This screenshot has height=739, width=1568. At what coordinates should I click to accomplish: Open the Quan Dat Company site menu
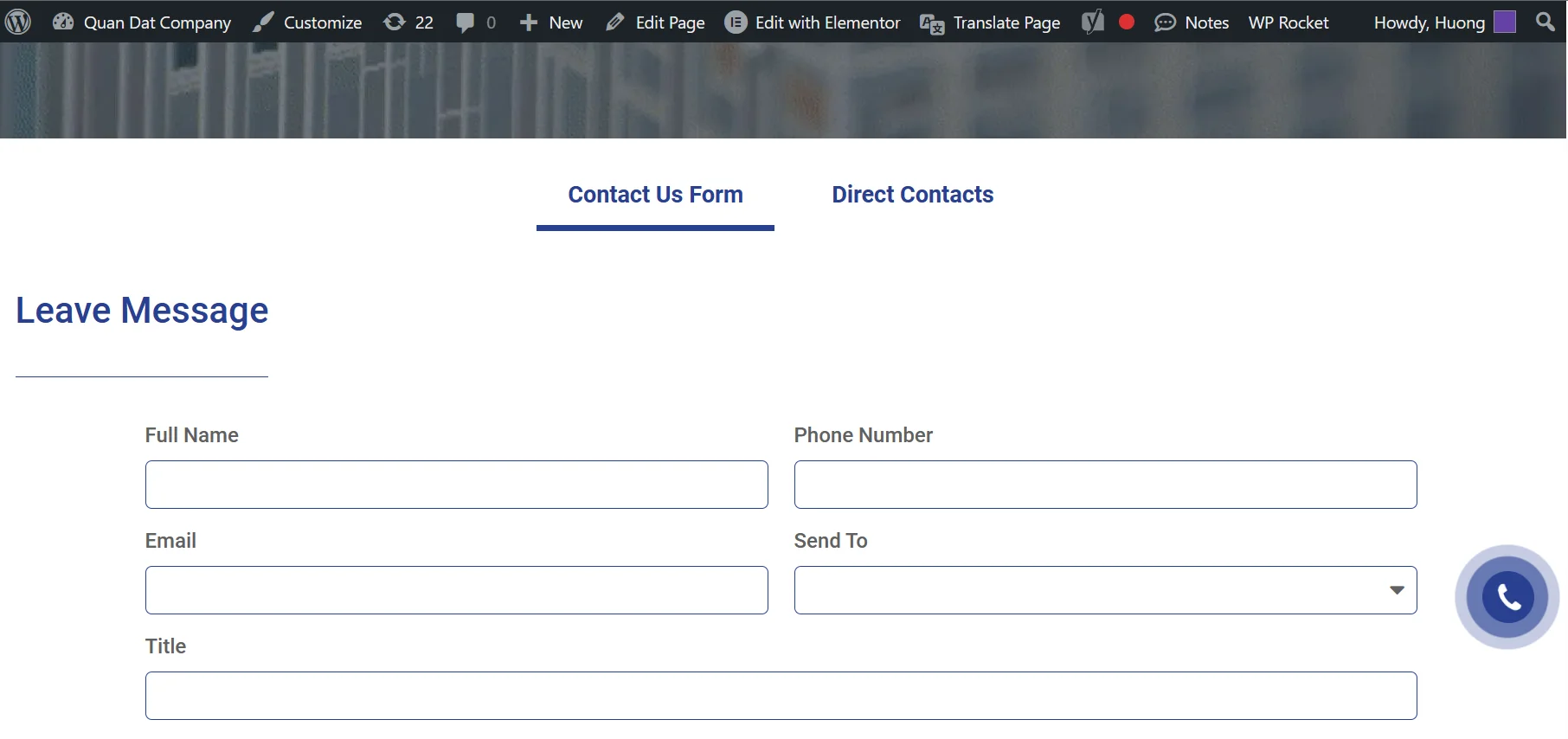142,22
